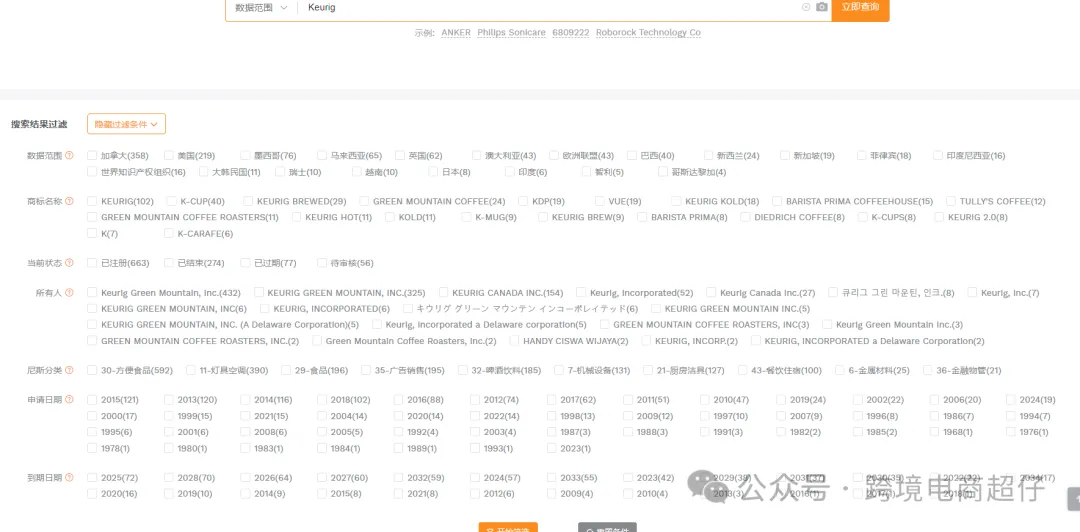Tick application year 2024(19)

1011,400
